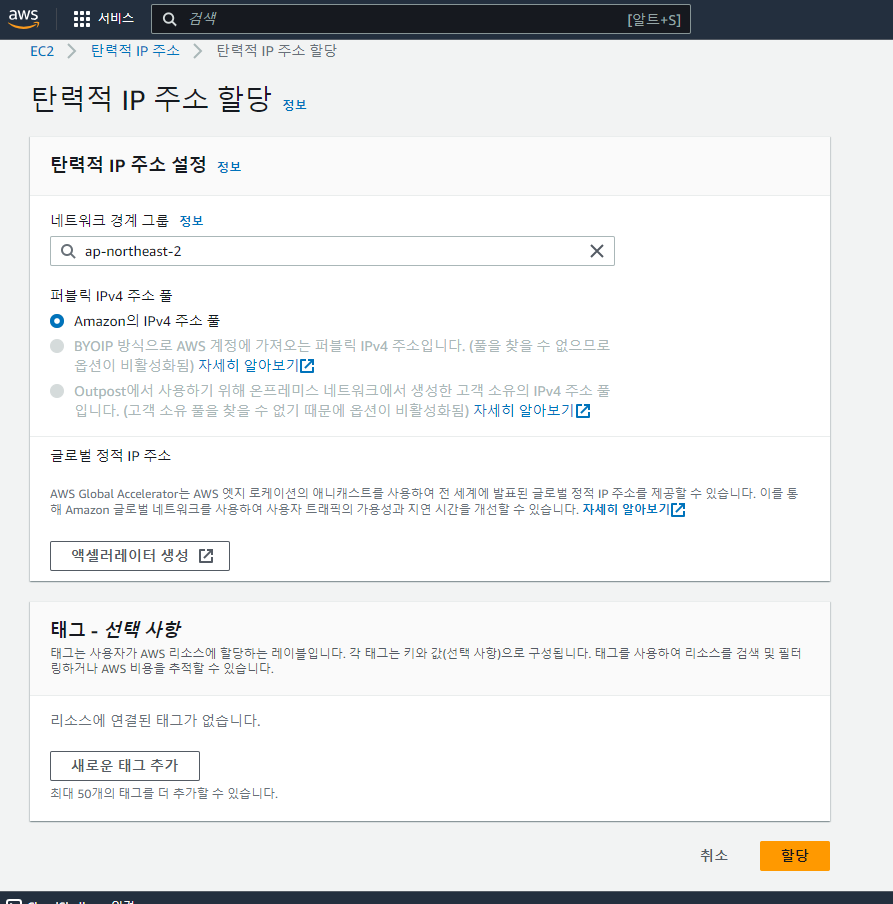Click the network border group ap-northeast-2 field
The image size is (893, 904).
pos(332,251)
